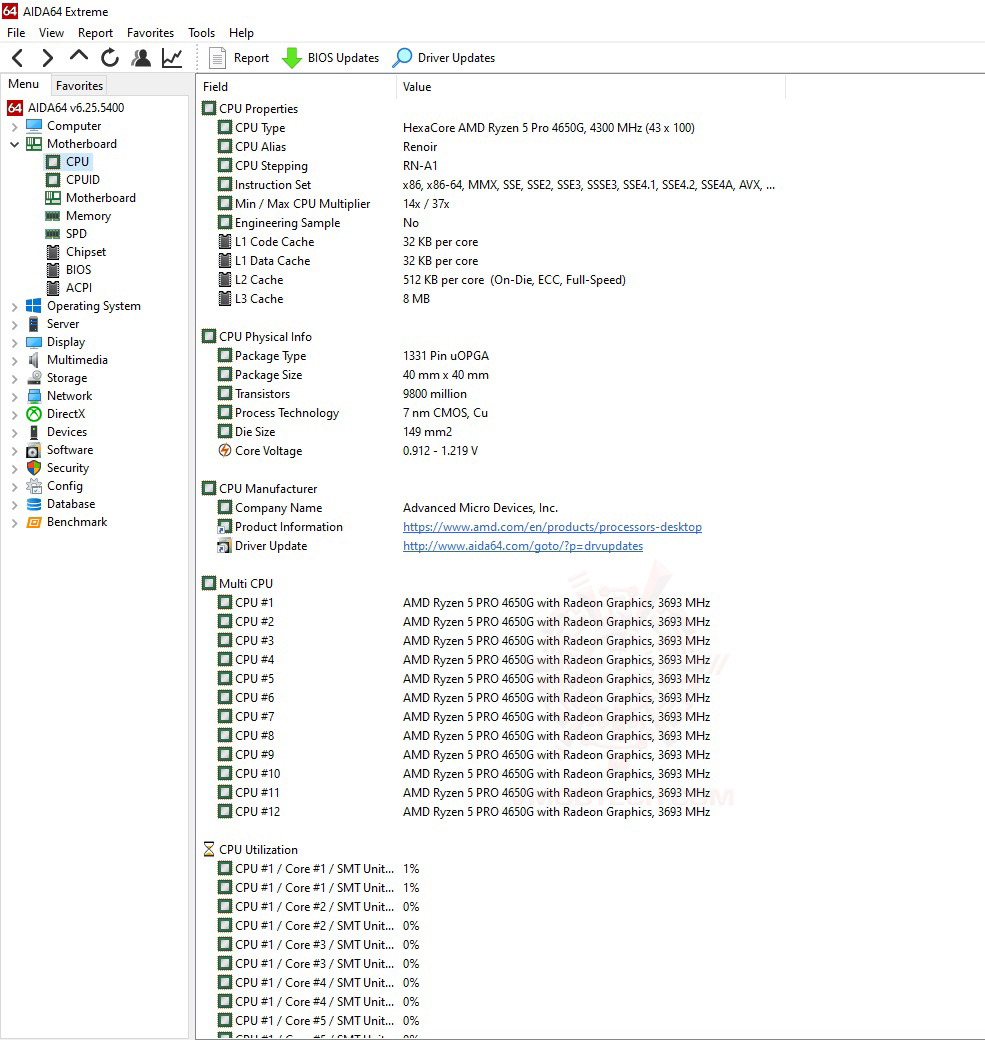Click the Field column header
This screenshot has height=1040, width=985.
[296, 87]
